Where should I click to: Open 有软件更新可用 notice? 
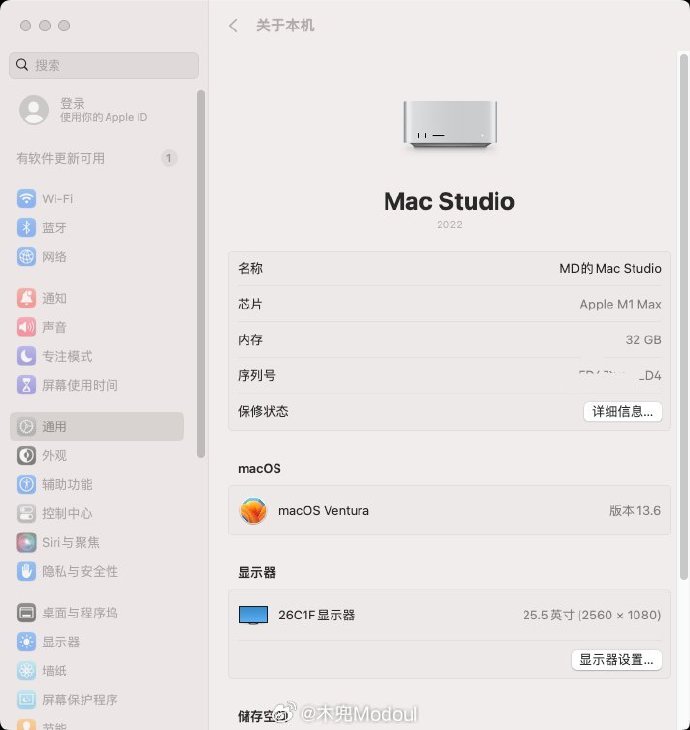[61, 159]
